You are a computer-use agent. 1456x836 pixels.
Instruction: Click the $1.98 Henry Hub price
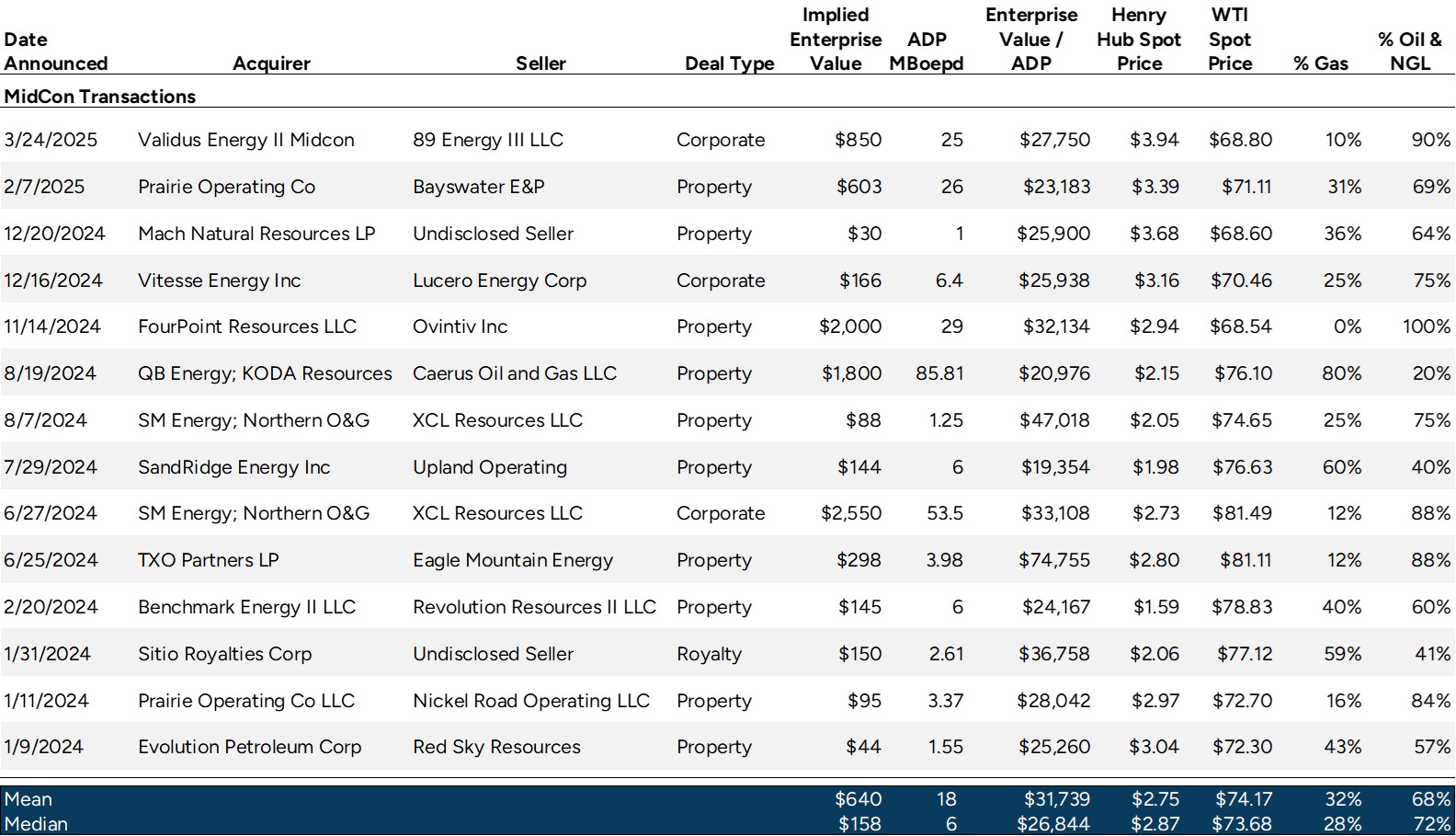[x=1155, y=467]
